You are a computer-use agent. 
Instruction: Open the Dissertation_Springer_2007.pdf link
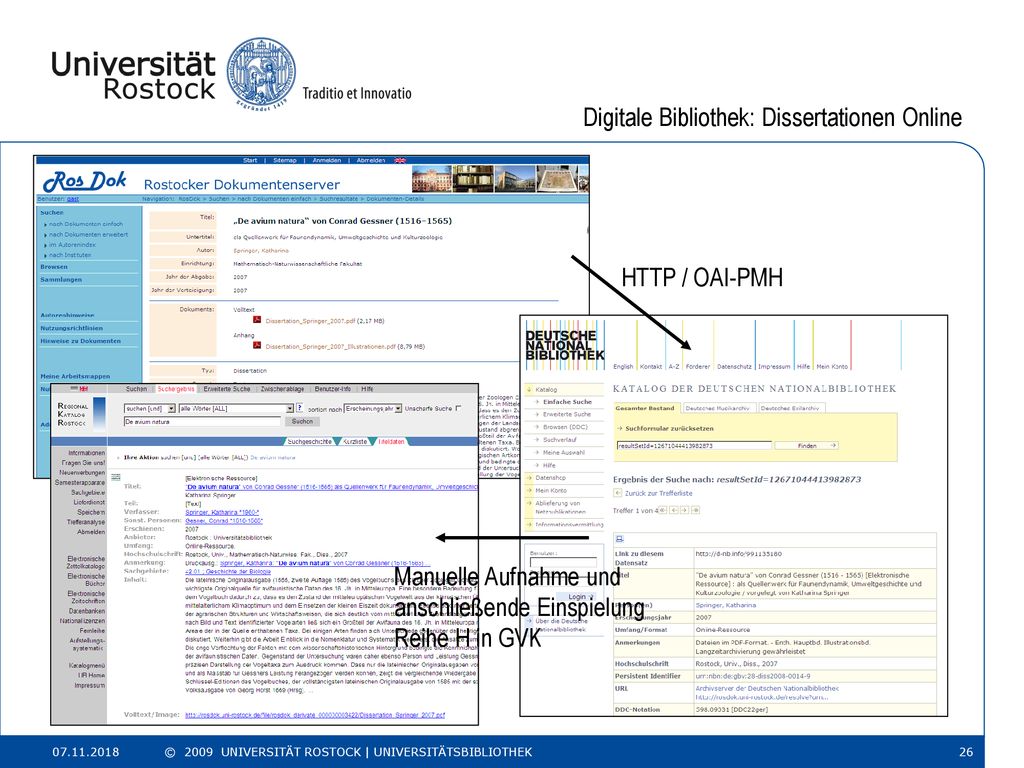(310, 321)
